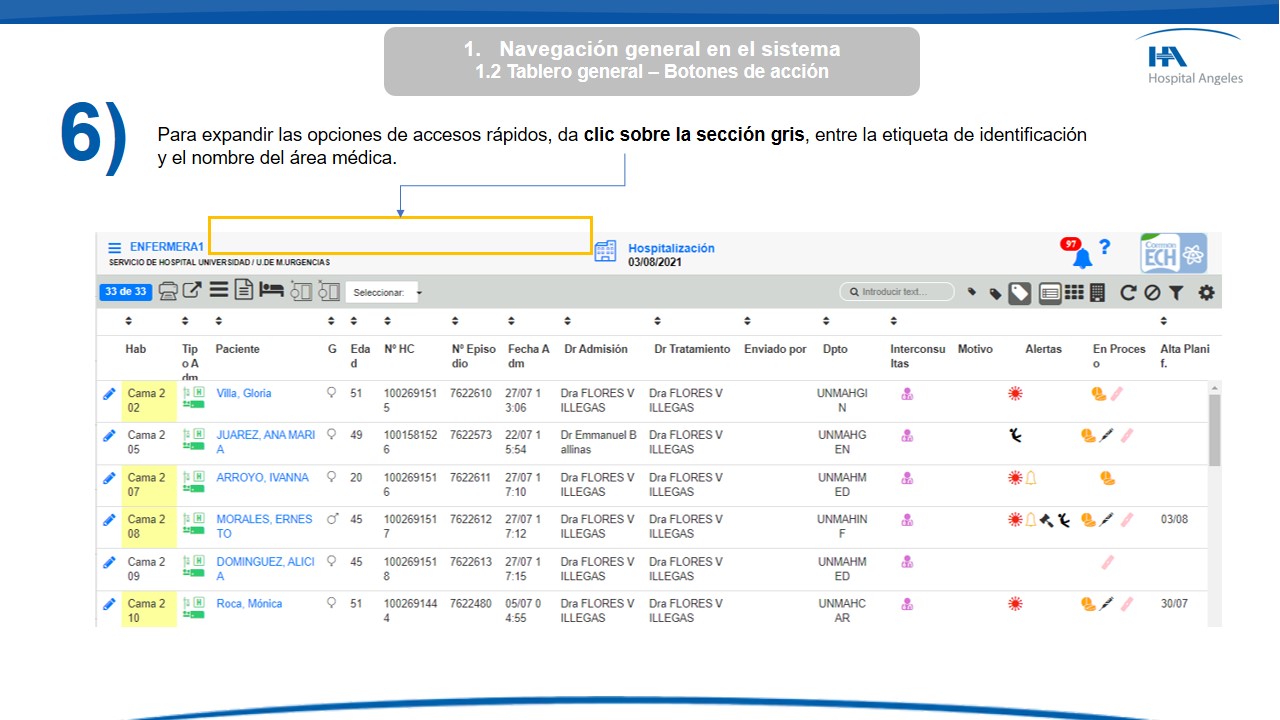Screen dimensions: 1280x720
Task: Click the sort arrows above Paciente column
Action: click(220, 322)
